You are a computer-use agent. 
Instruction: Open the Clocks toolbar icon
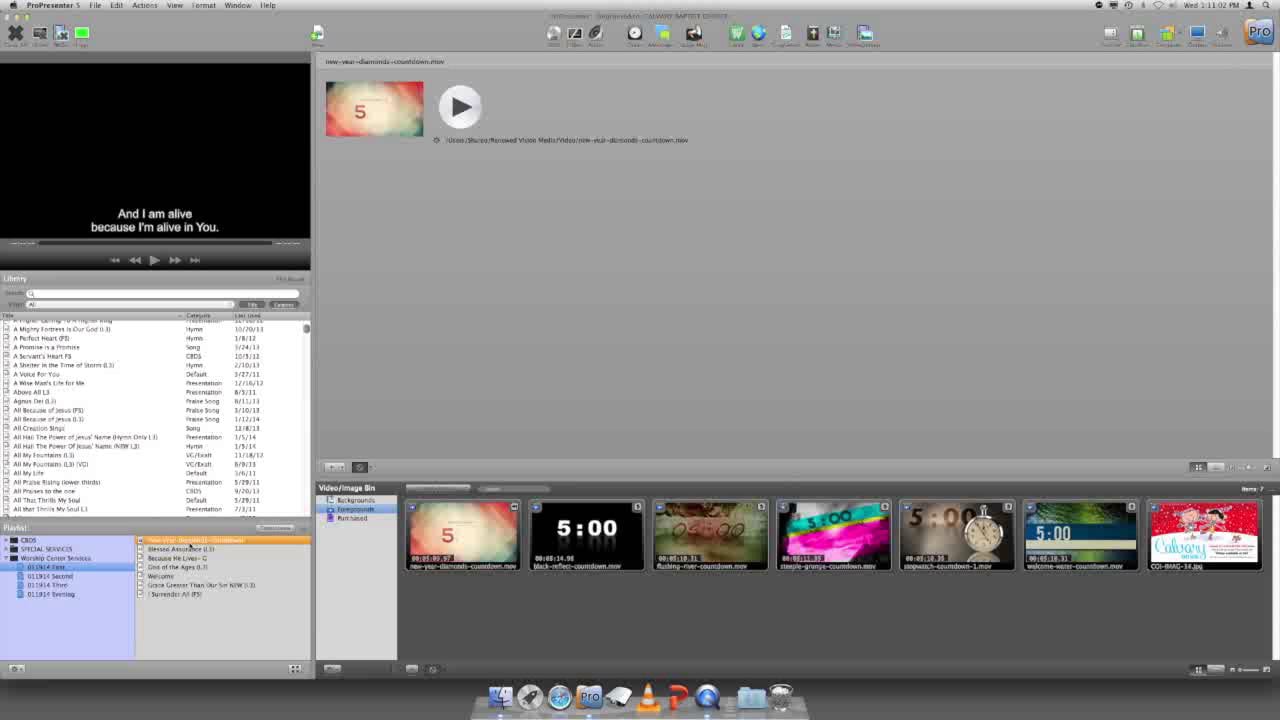pyautogui.click(x=634, y=33)
